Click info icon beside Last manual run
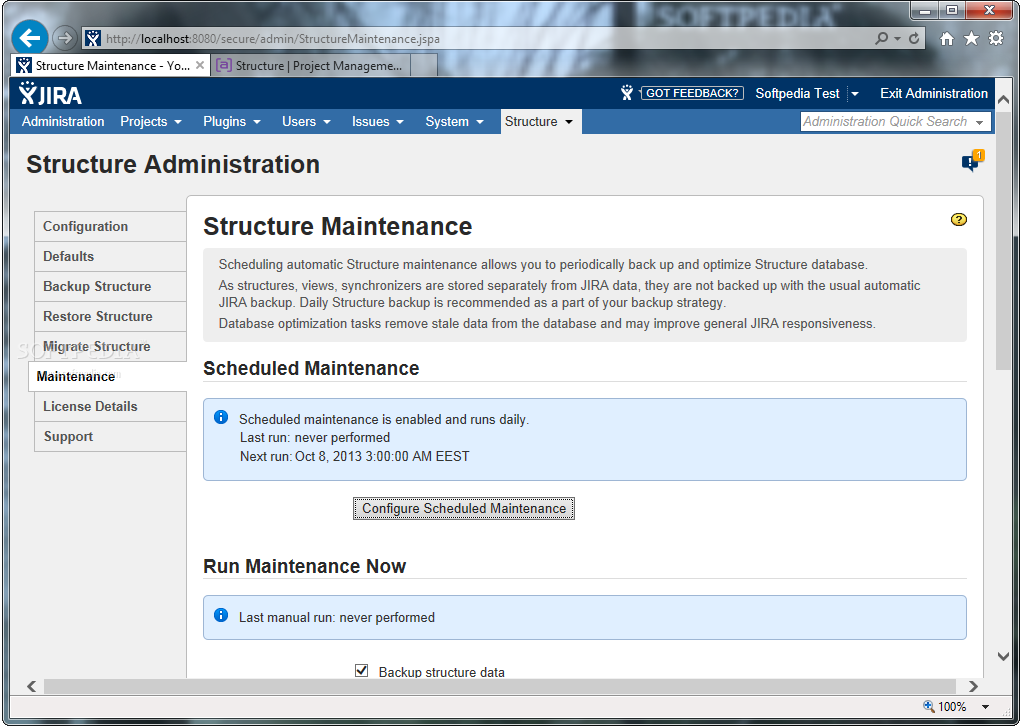 (x=221, y=615)
